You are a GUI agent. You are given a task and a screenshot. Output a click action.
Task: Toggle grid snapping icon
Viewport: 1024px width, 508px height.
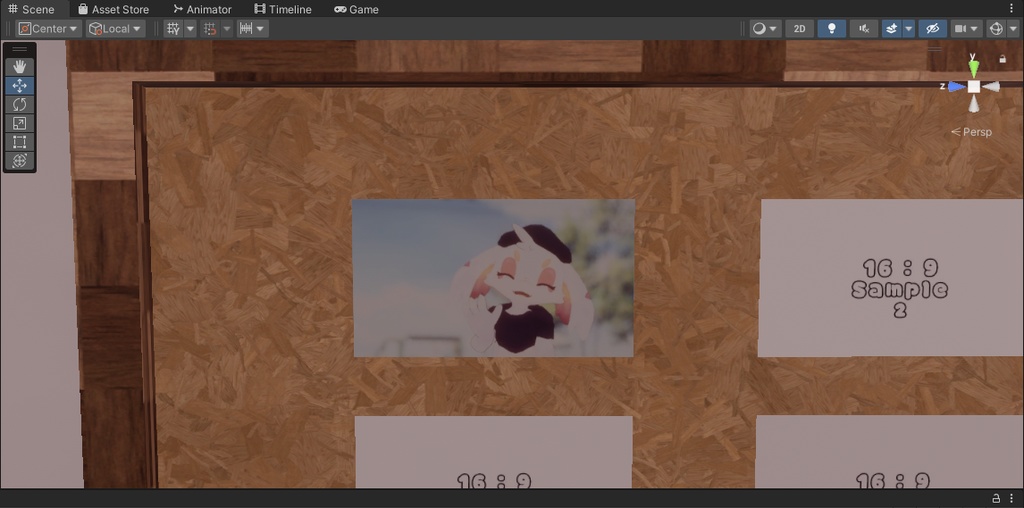(210, 29)
